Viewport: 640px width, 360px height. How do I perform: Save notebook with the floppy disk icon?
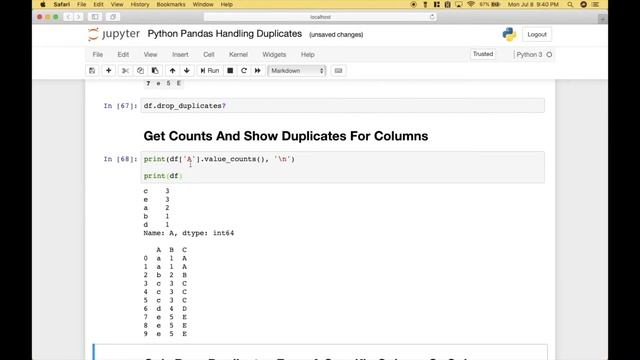click(92, 71)
